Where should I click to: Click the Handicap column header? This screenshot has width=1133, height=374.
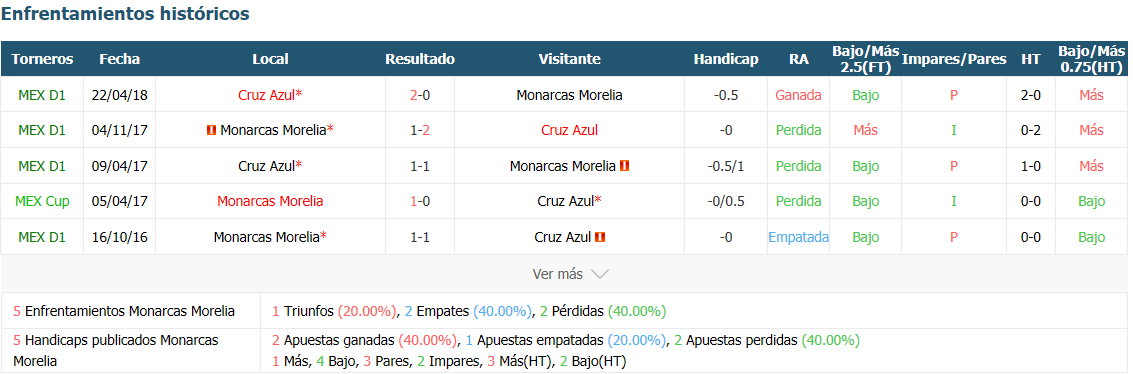(x=725, y=59)
